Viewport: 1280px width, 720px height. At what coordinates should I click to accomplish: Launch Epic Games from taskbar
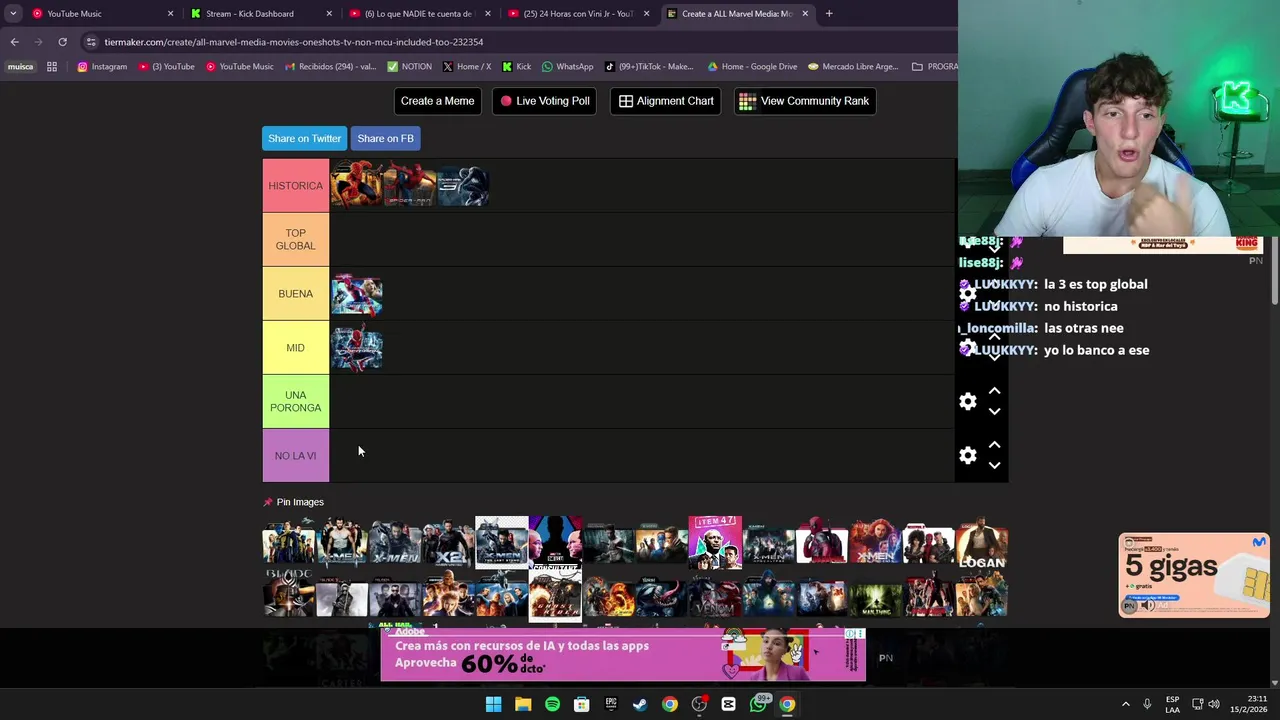coord(611,704)
